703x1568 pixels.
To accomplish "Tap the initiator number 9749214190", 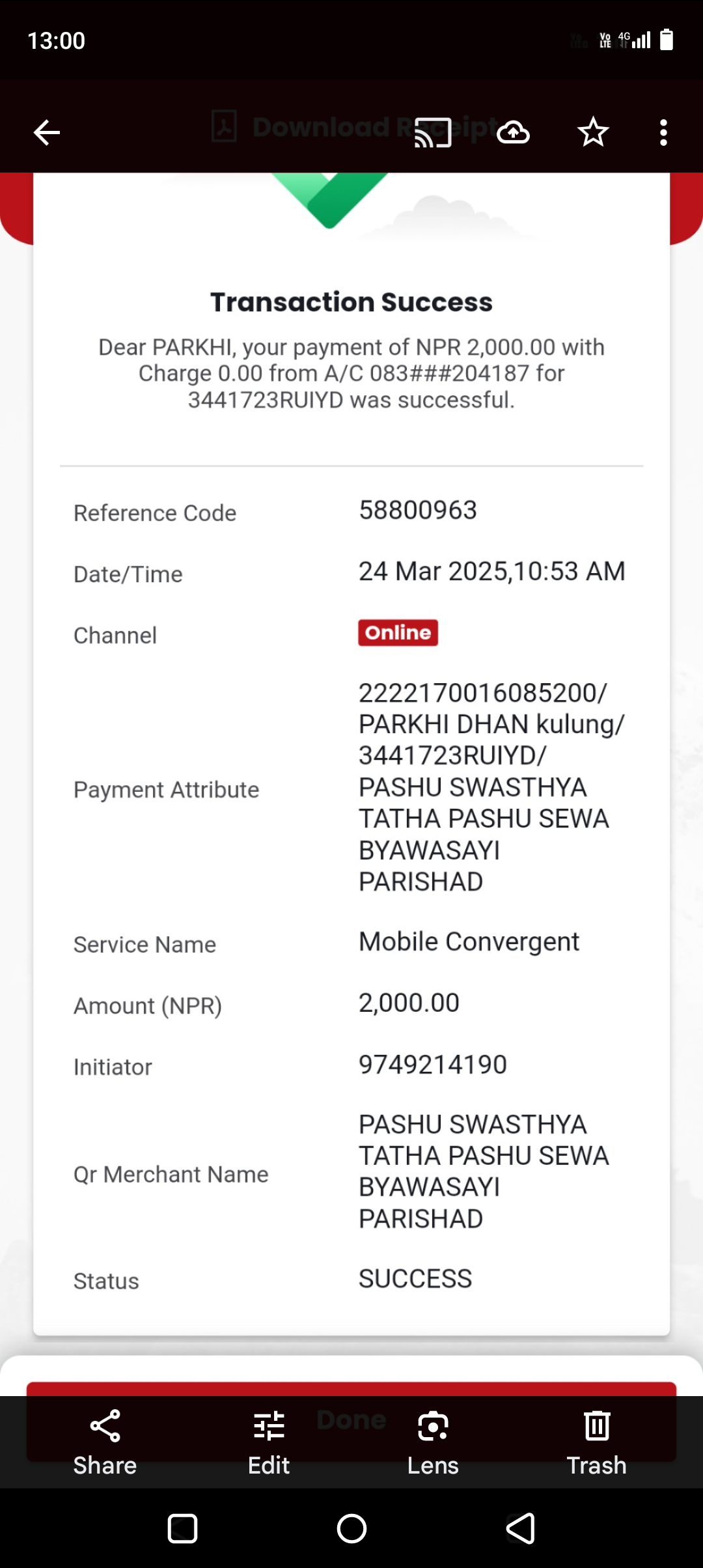I will click(x=433, y=1065).
